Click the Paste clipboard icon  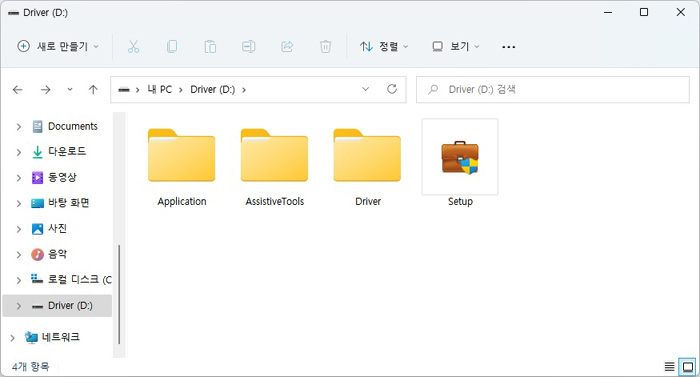[210, 46]
